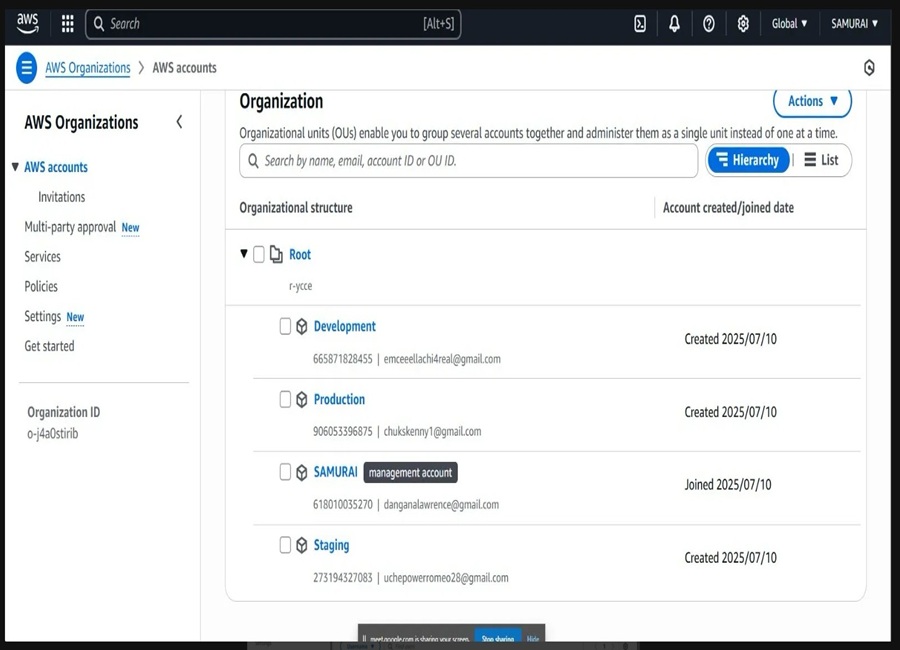Click Hide in screen-share bar
The image size is (900, 650).
(533, 638)
